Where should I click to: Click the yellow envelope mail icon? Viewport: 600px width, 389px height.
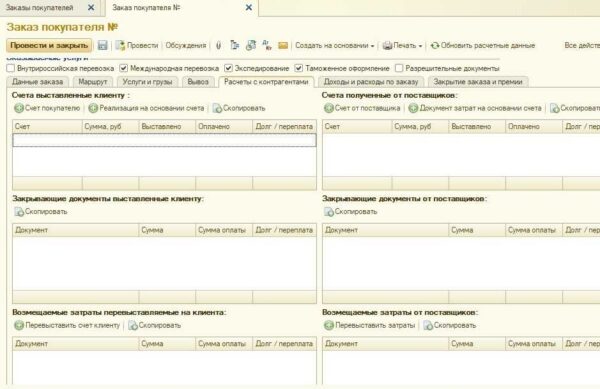[x=283, y=46]
